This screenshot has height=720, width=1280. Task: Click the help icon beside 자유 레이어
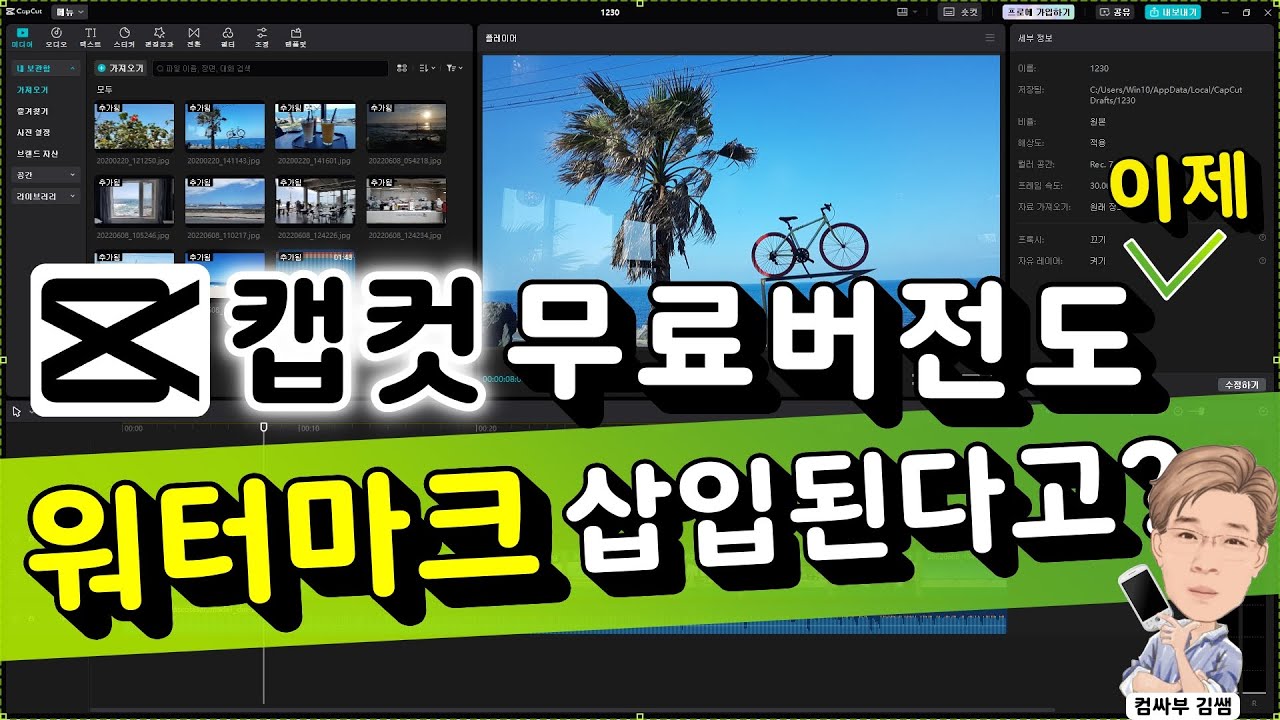(1262, 260)
